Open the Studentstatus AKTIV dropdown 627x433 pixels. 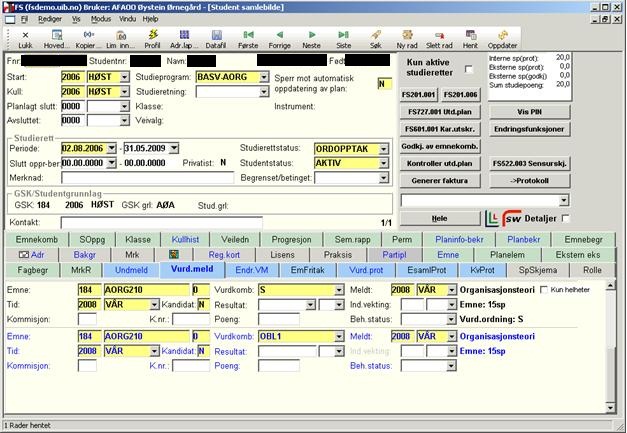tap(383, 163)
